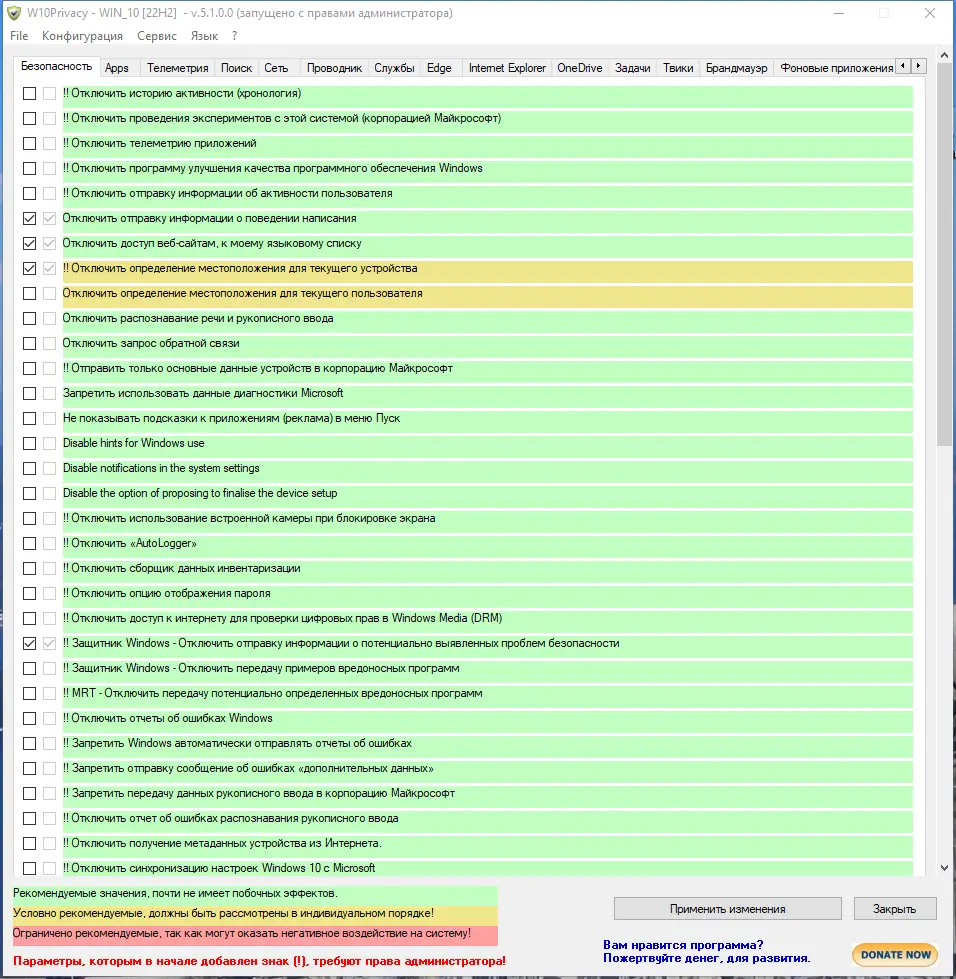Click 'Вам нравится программа?' donation text
The image size is (956, 979).
pyautogui.click(x=683, y=945)
